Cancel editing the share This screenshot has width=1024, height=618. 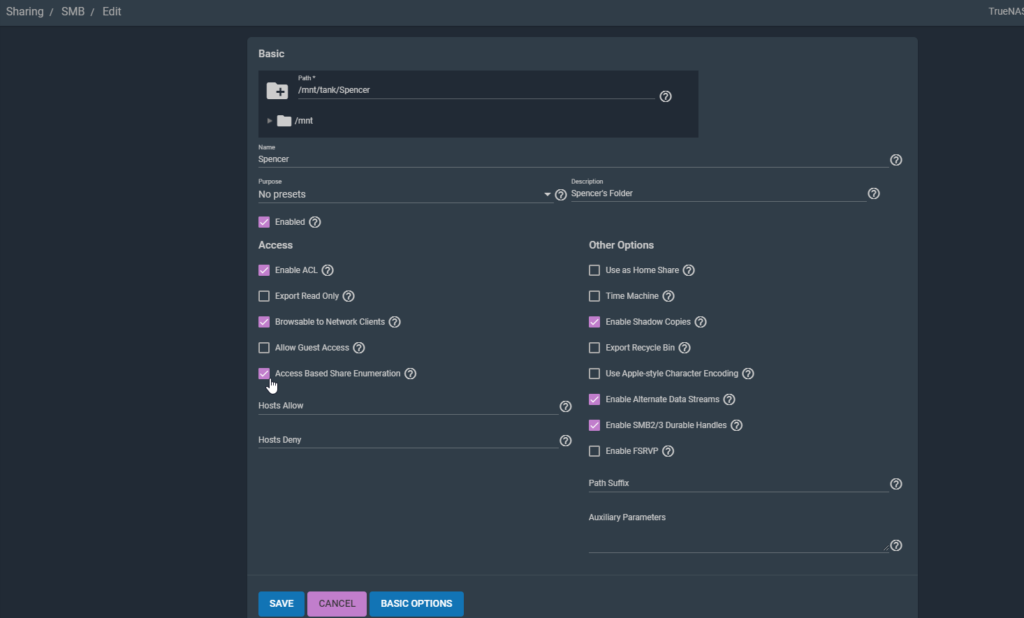(x=337, y=604)
